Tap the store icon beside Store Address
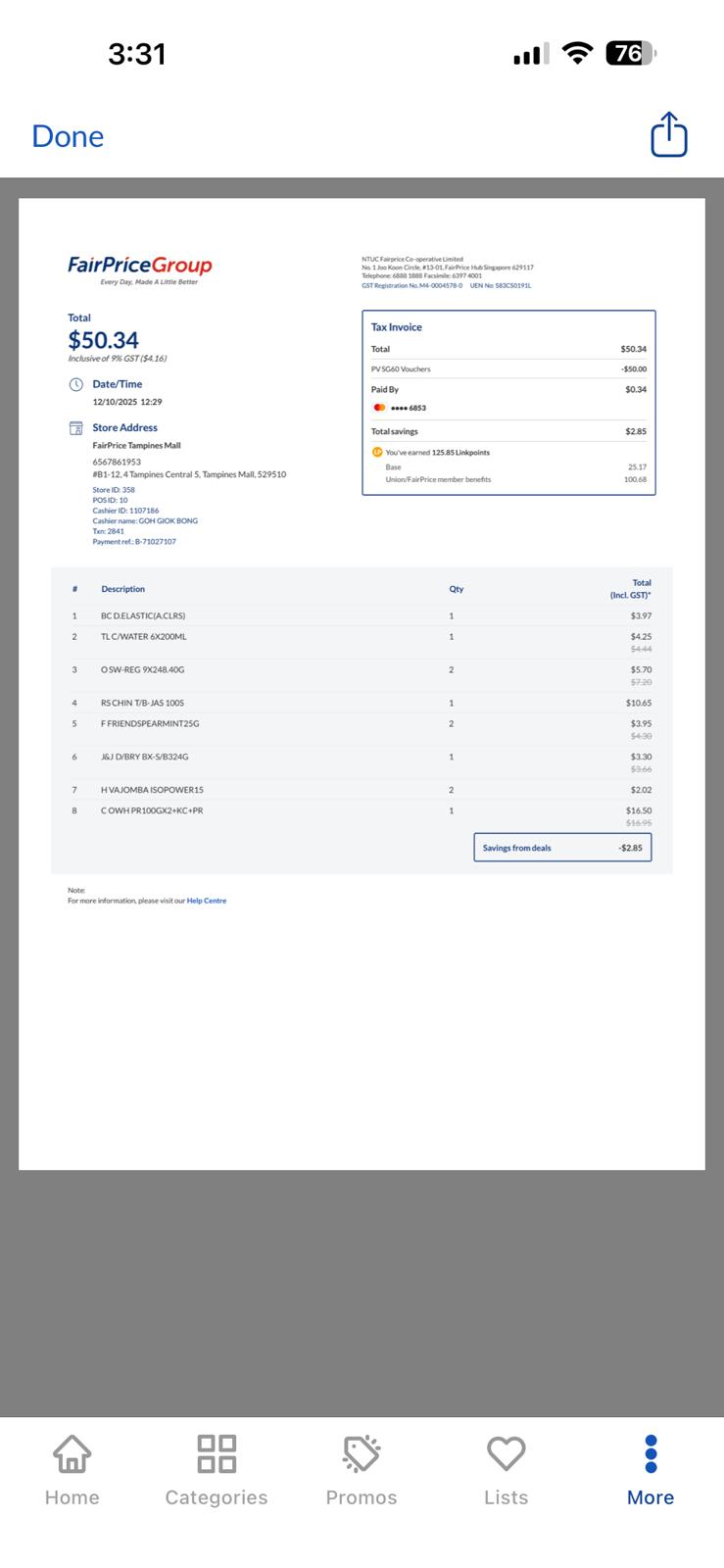Image resolution: width=724 pixels, height=1568 pixels. click(x=75, y=428)
